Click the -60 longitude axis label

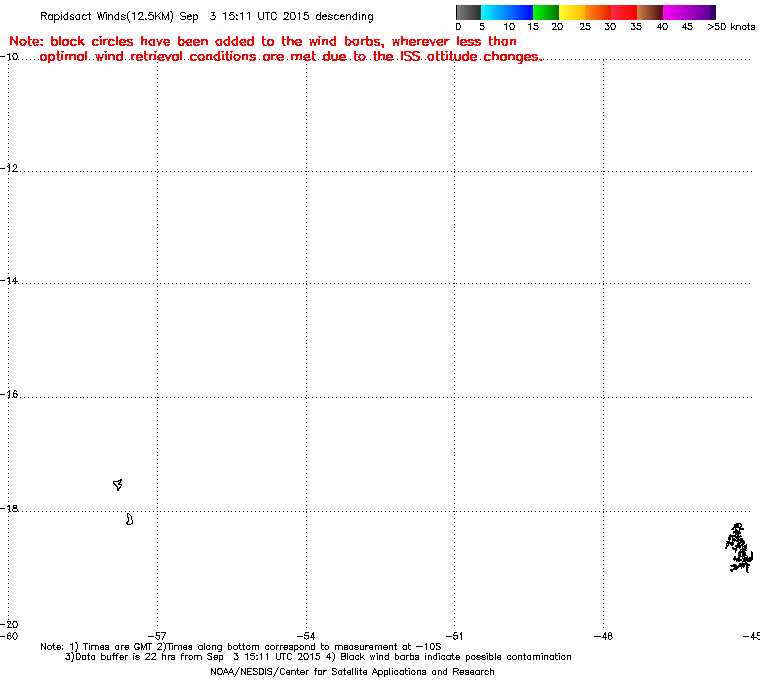click(10, 636)
